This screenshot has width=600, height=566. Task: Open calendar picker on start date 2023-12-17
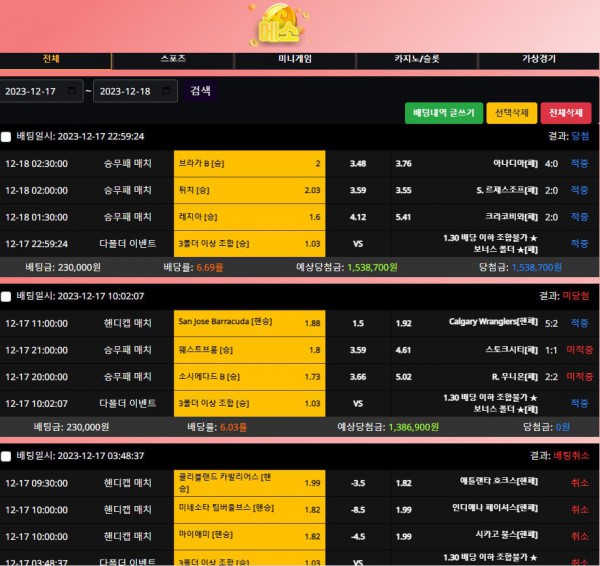[71, 91]
